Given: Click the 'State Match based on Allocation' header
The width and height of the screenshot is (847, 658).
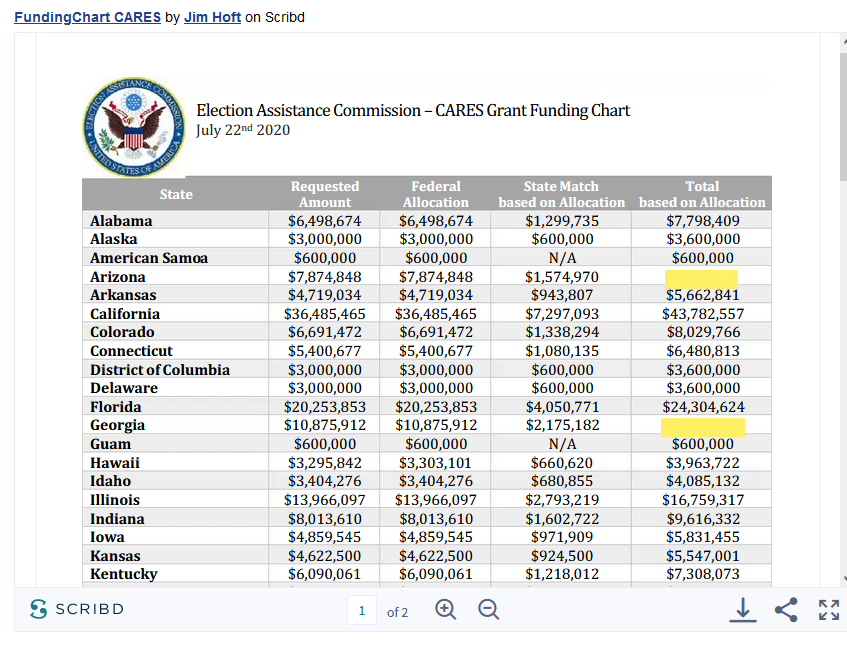Looking at the screenshot, I should coord(561,194).
